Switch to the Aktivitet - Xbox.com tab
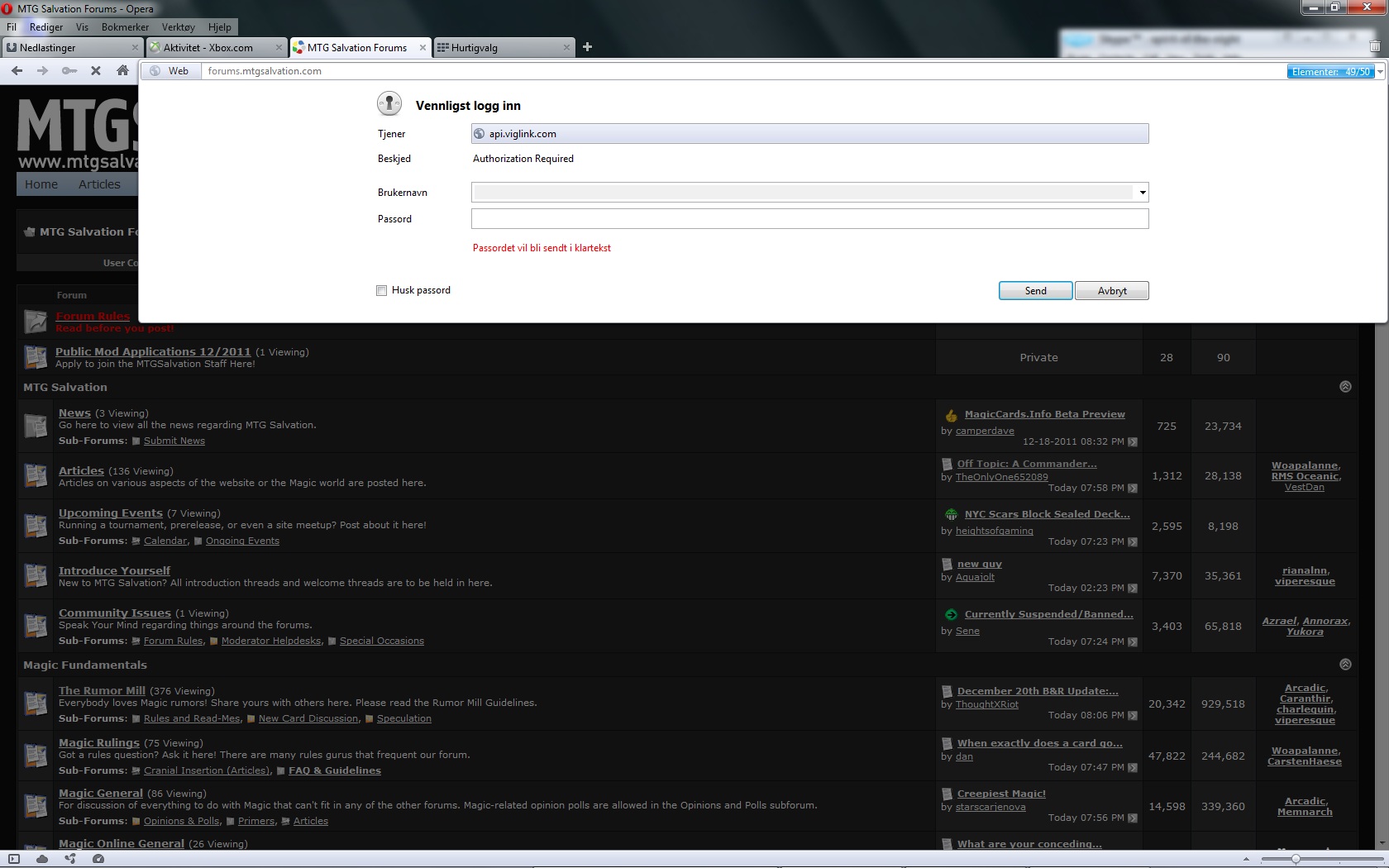The image size is (1389, 868). coord(216,48)
